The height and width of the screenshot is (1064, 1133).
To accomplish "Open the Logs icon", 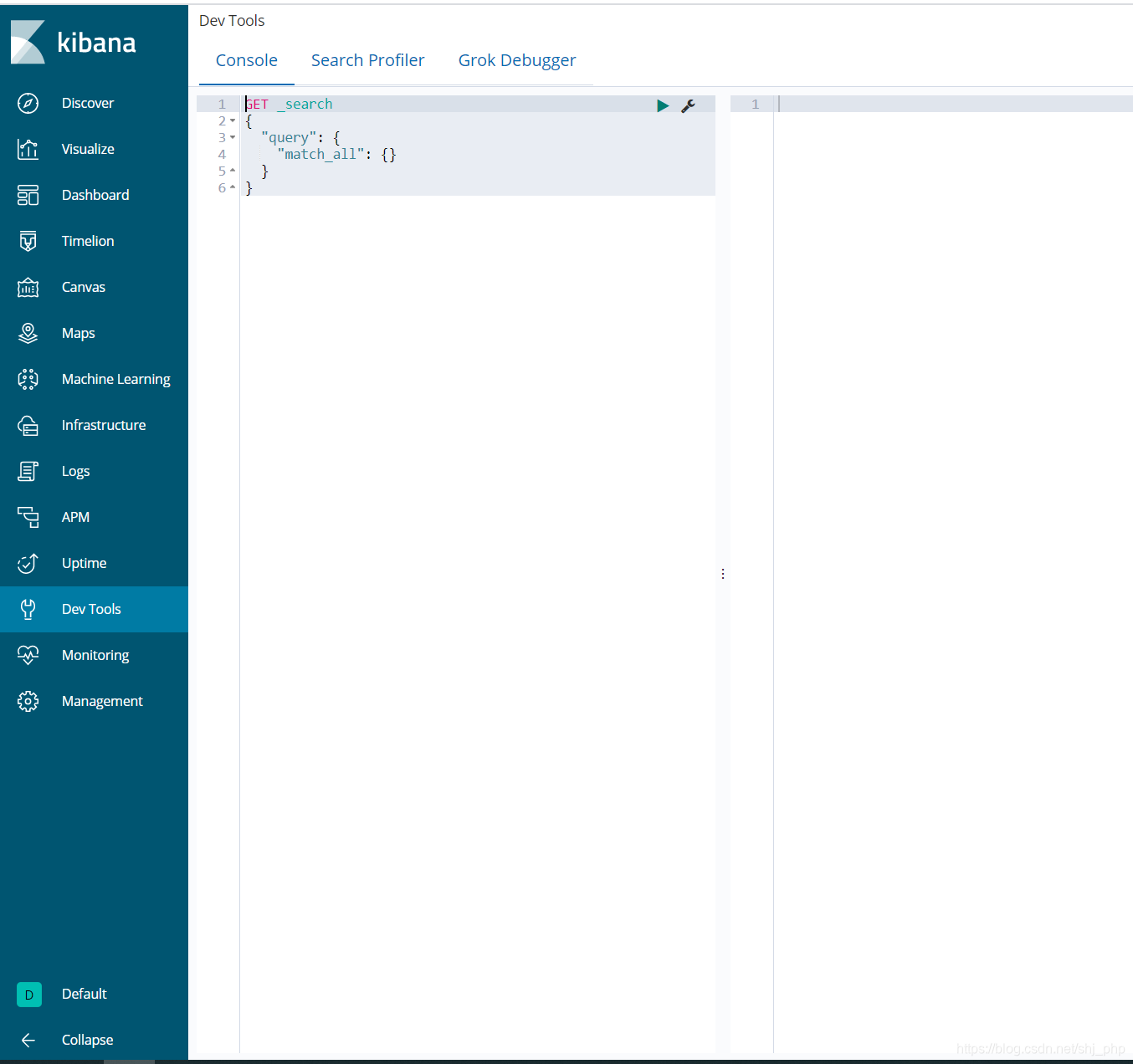I will click(x=28, y=471).
